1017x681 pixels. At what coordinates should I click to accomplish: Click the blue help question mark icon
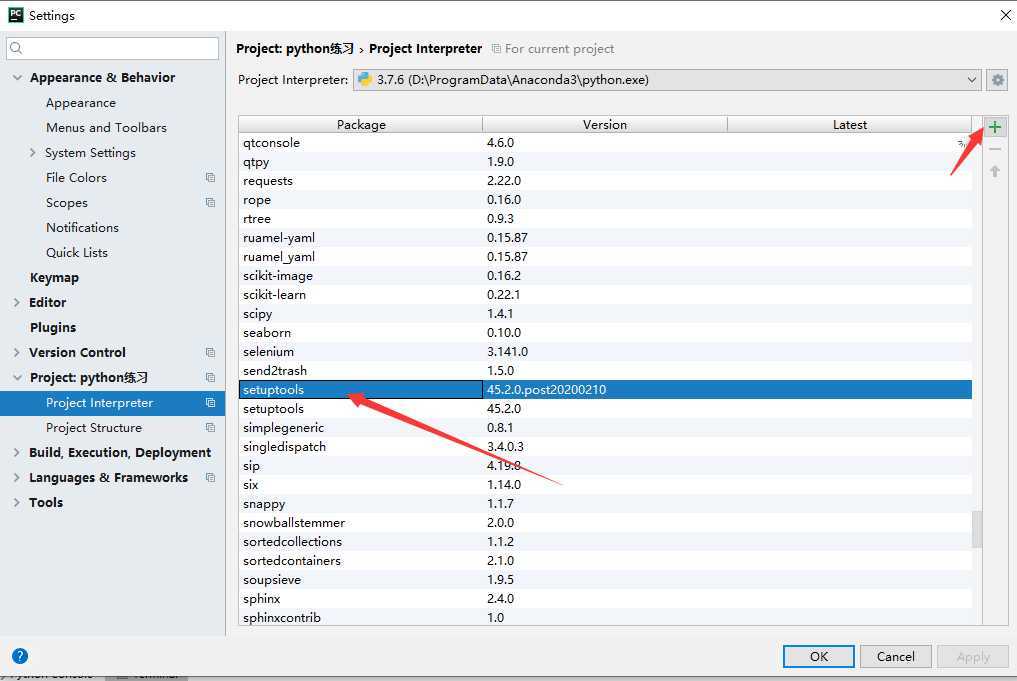tap(20, 656)
